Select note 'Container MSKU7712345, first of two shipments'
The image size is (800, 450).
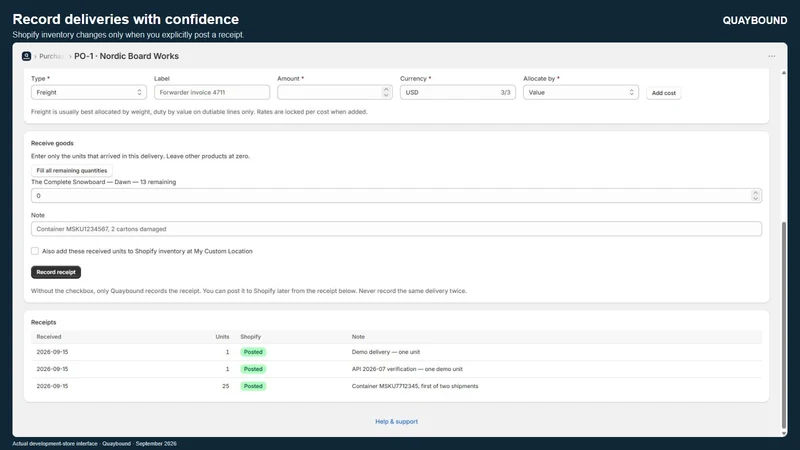415,386
